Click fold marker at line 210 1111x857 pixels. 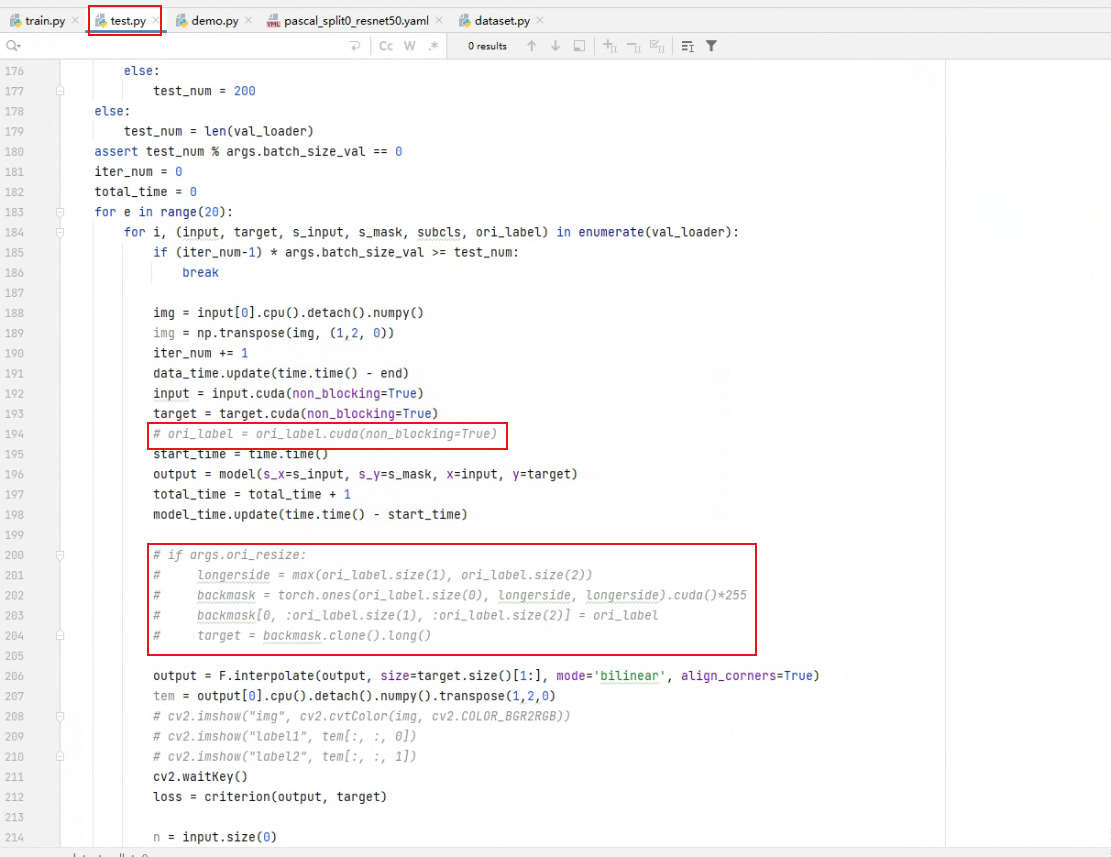(60, 756)
